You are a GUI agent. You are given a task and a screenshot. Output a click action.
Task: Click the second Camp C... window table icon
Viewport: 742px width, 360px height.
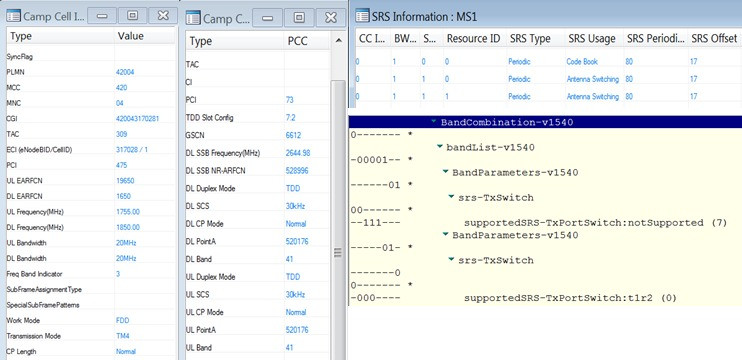(x=193, y=18)
